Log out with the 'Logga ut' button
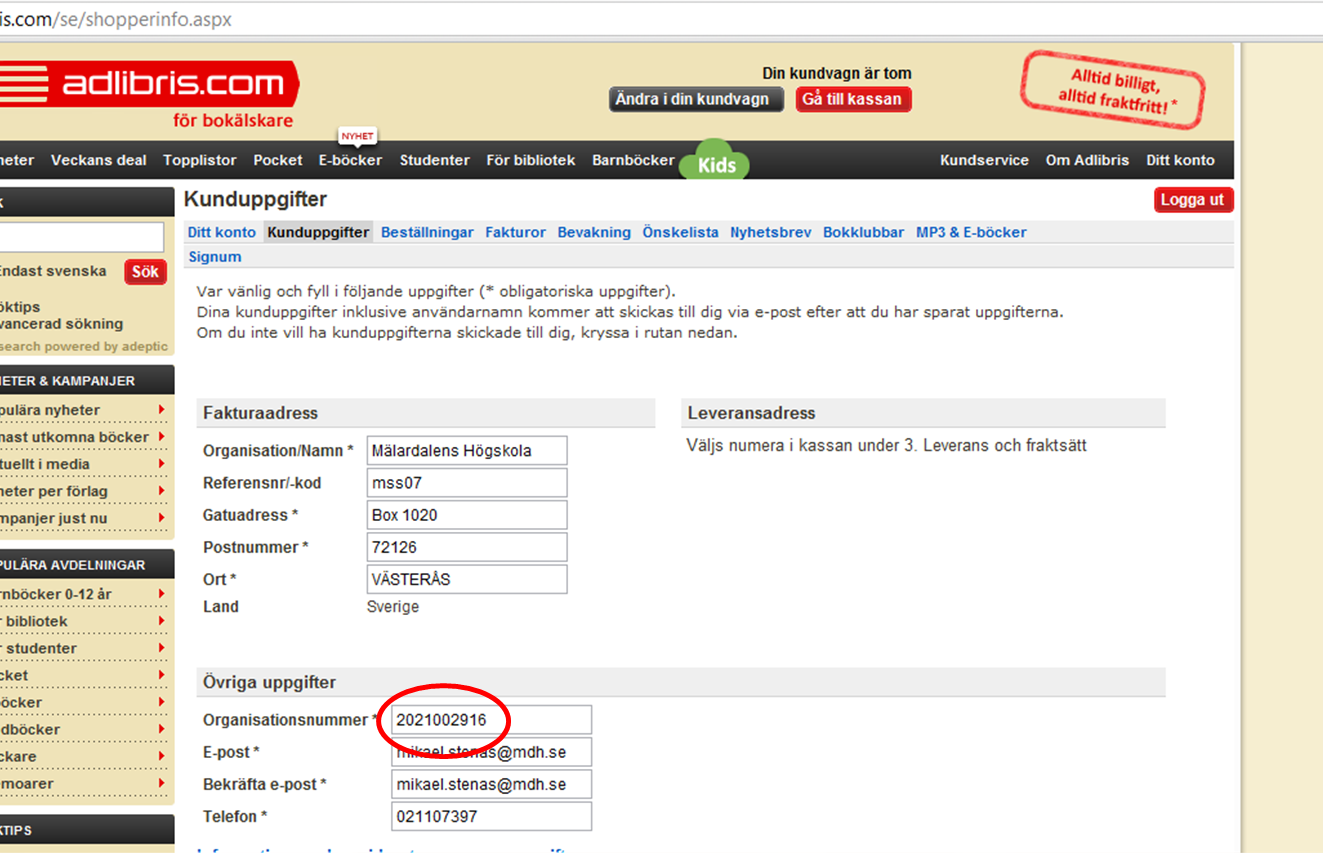Screen dimensions: 1323x853 click(x=1193, y=200)
